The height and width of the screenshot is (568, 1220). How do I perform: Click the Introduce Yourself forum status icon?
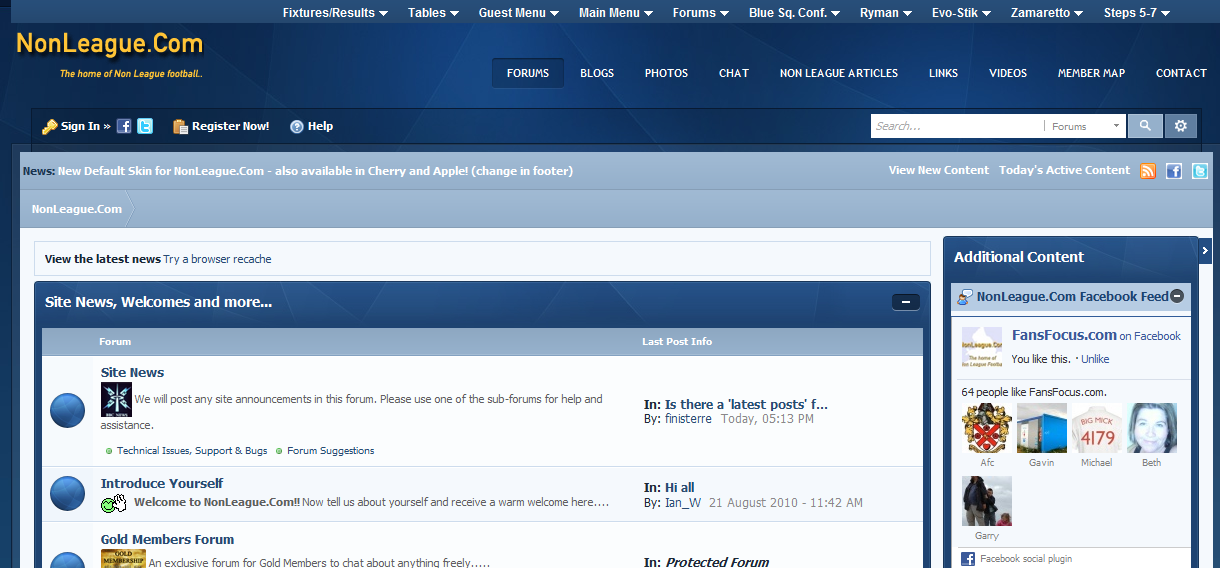(x=68, y=493)
